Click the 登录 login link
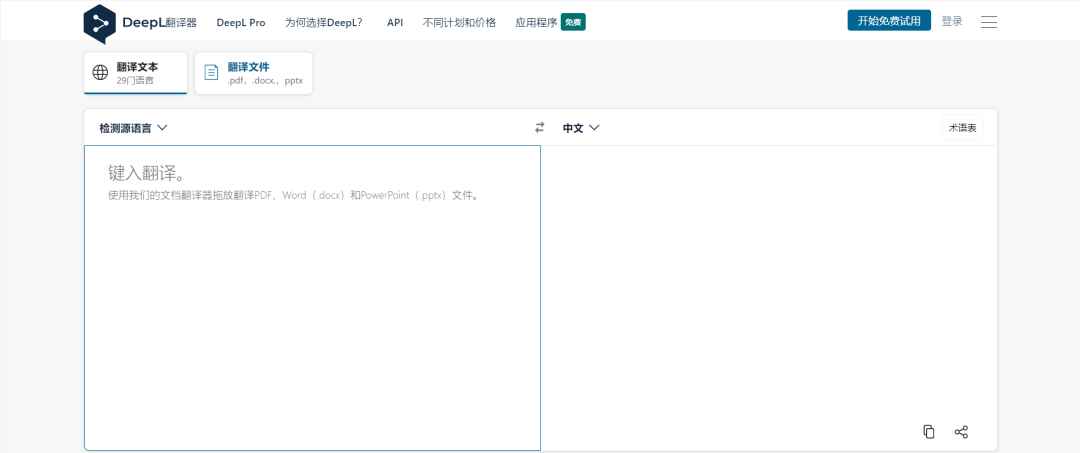 click(952, 21)
